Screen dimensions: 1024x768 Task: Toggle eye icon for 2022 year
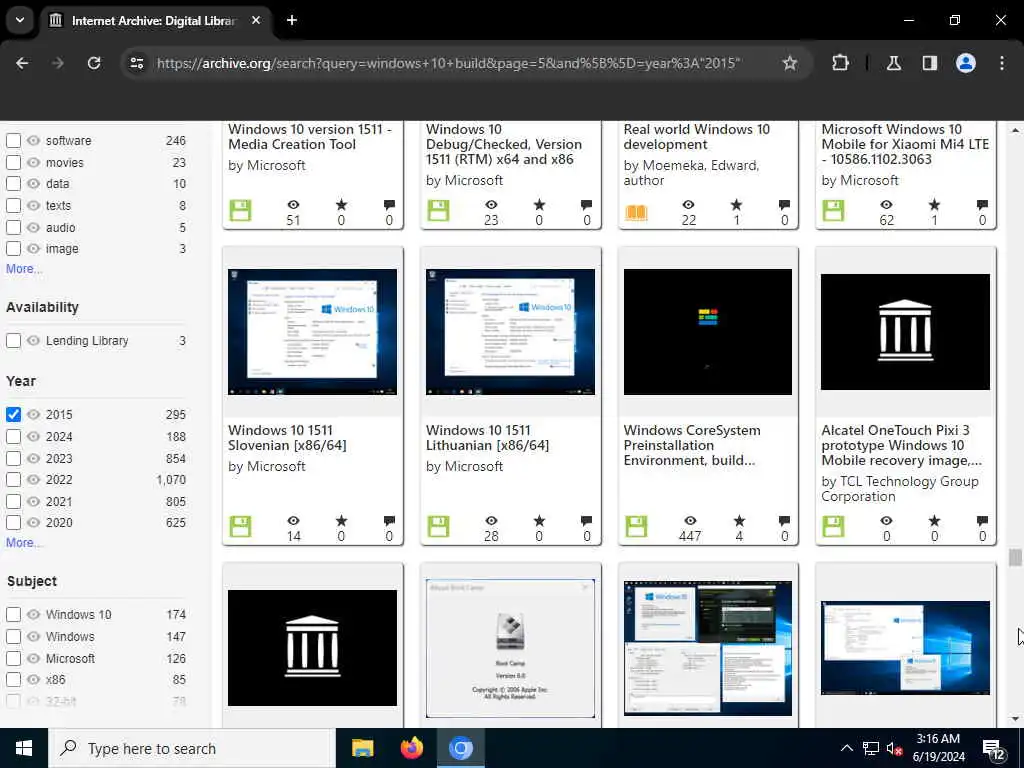(33, 479)
